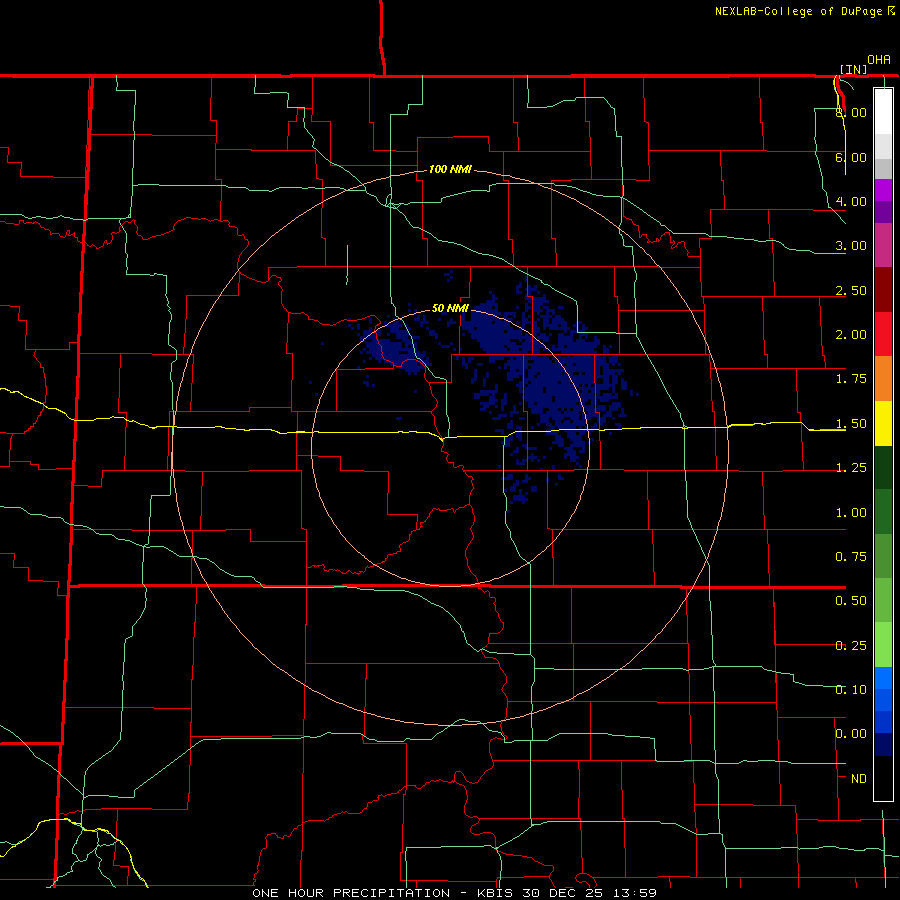Click the 1.75 legend value
The width and height of the screenshot is (900, 900).
(851, 379)
